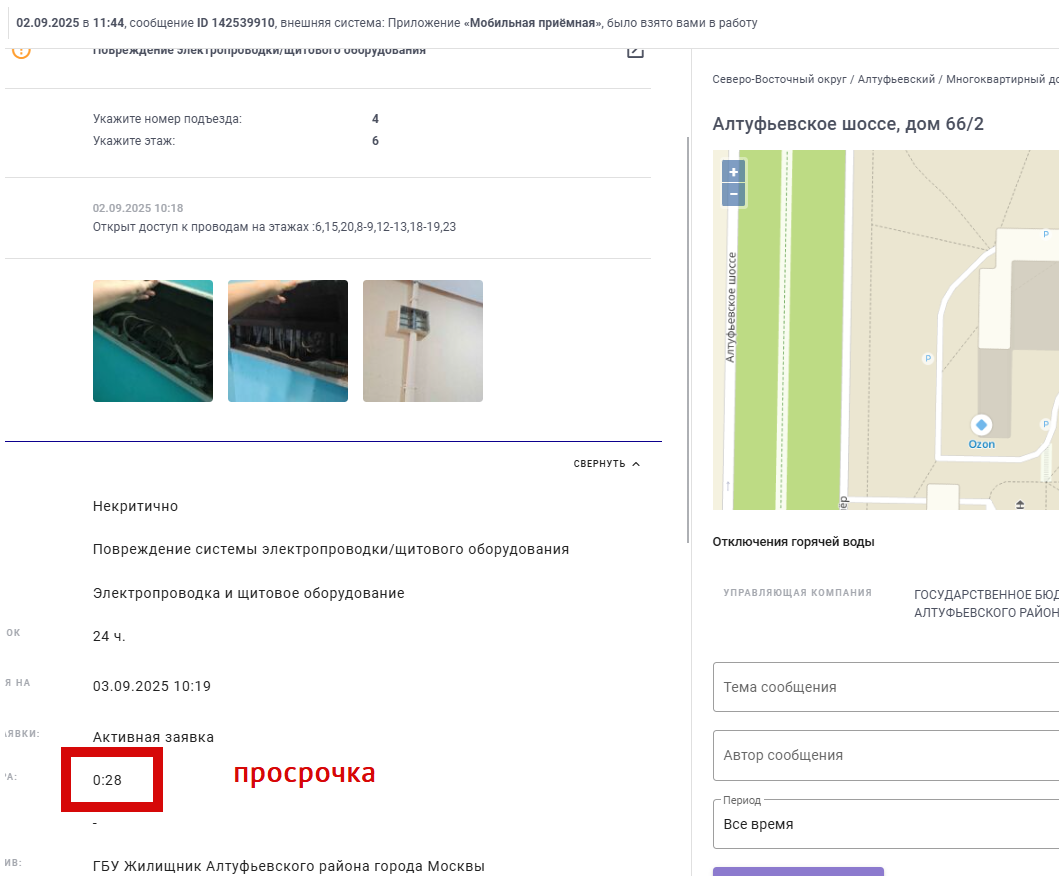Image resolution: width=1059 pixels, height=876 pixels.
Task: Click the purple button below Период
Action: pos(798,871)
